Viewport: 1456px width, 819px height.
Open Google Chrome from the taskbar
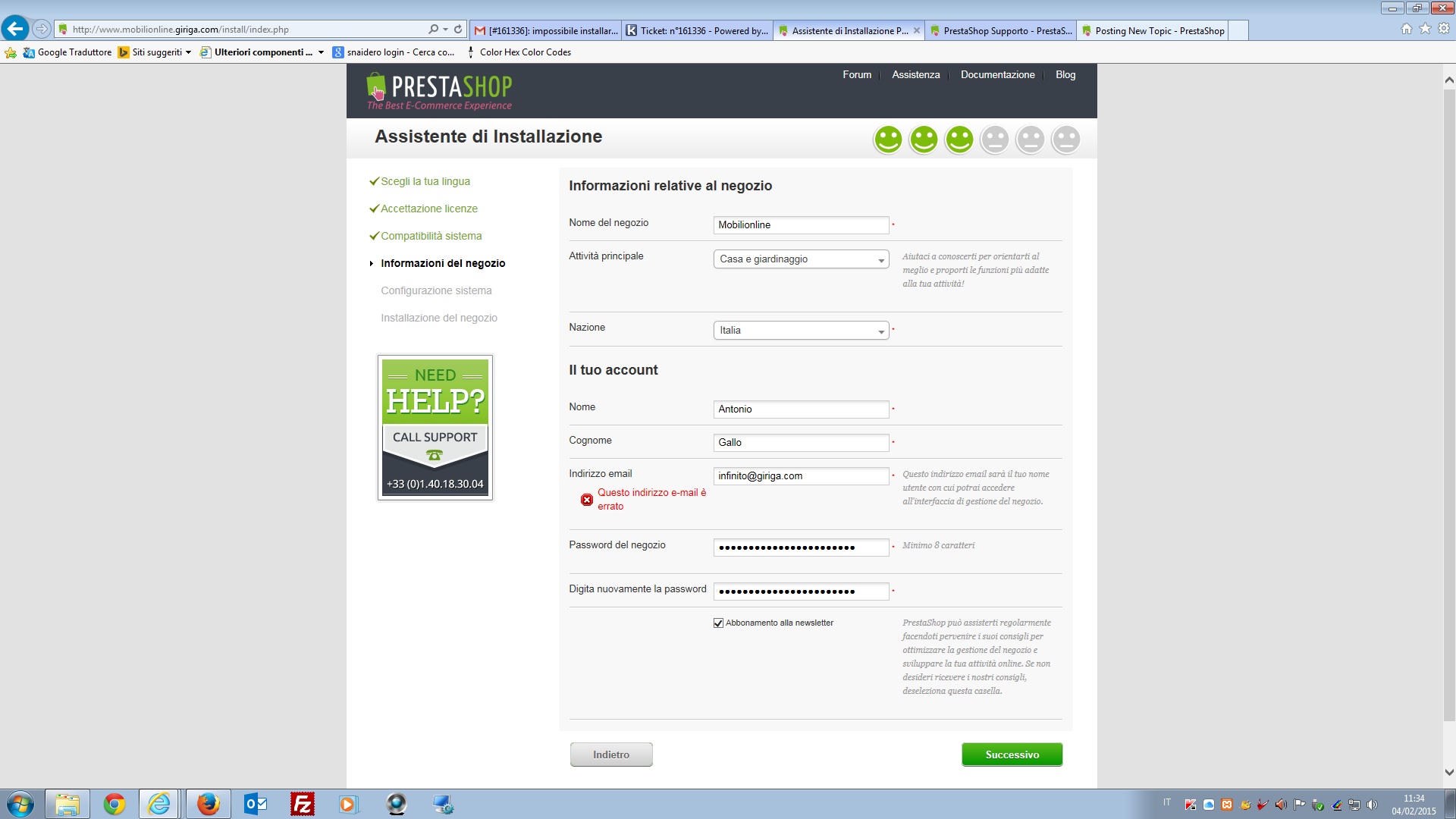[x=114, y=804]
